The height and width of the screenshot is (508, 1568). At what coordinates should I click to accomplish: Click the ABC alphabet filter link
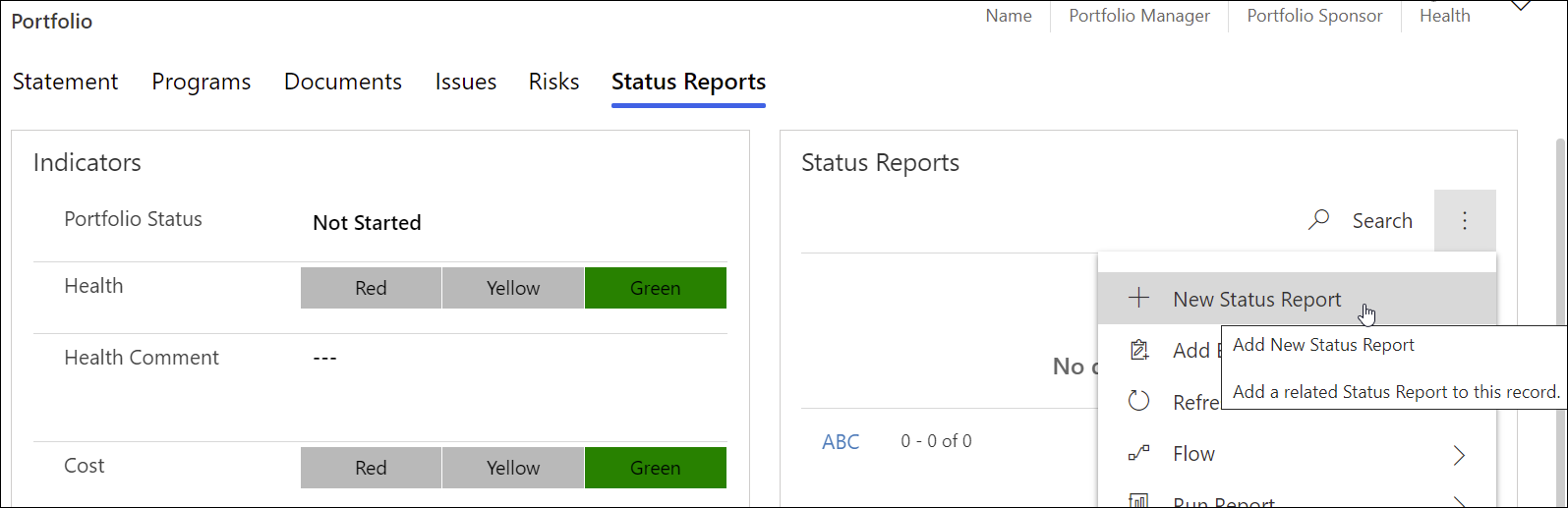pos(841,441)
